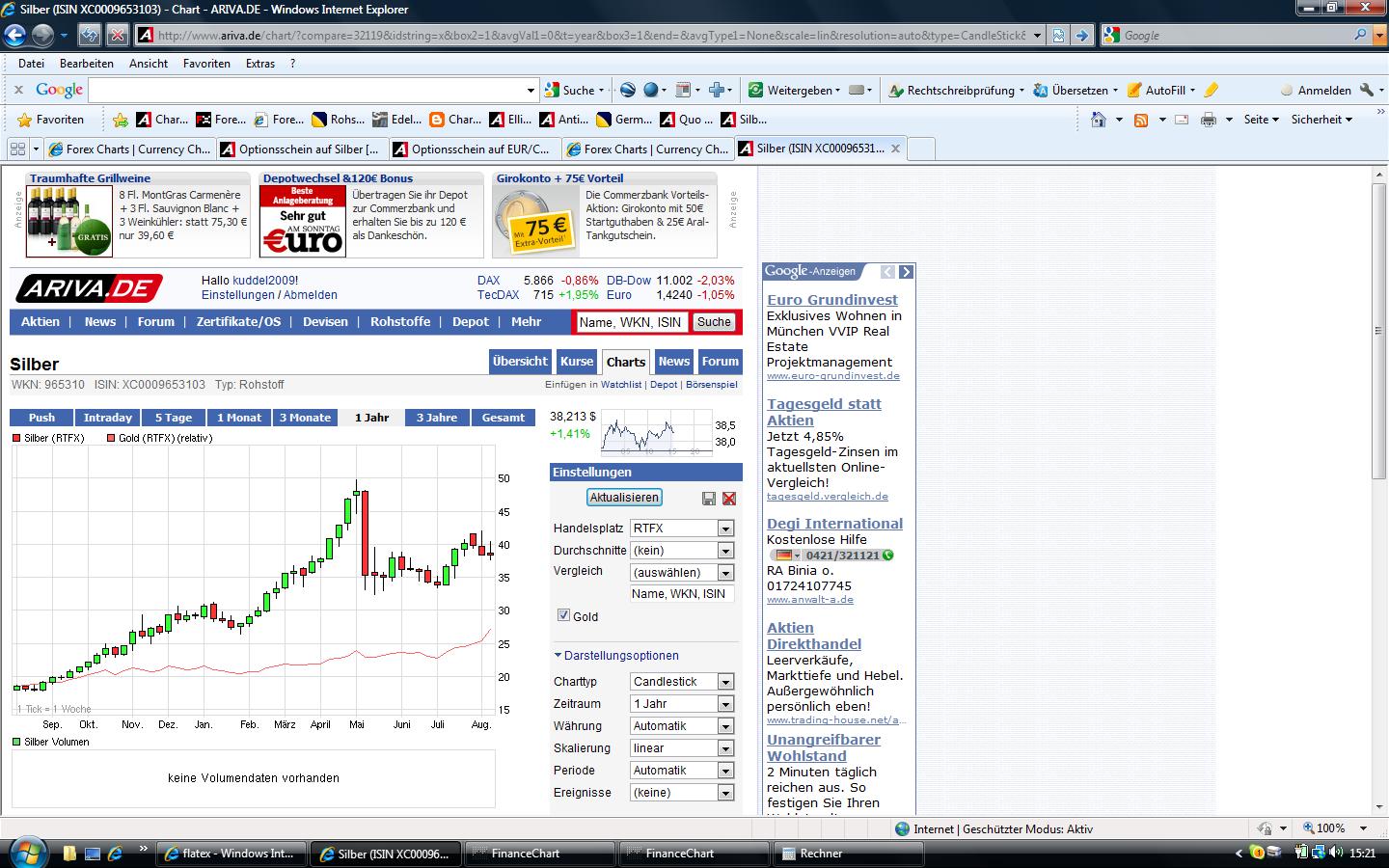
Task: Open the Quick Tabs grid icon
Action: 17,149
